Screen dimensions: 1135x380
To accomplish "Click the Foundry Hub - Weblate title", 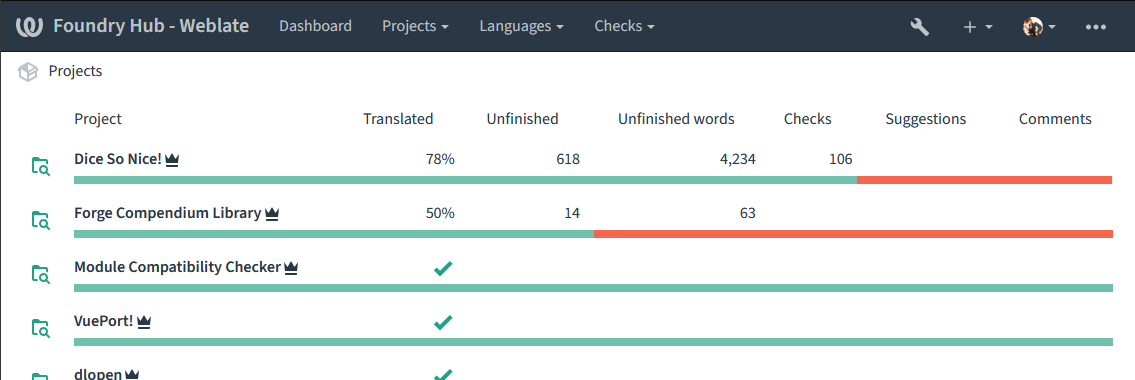I will click(151, 26).
